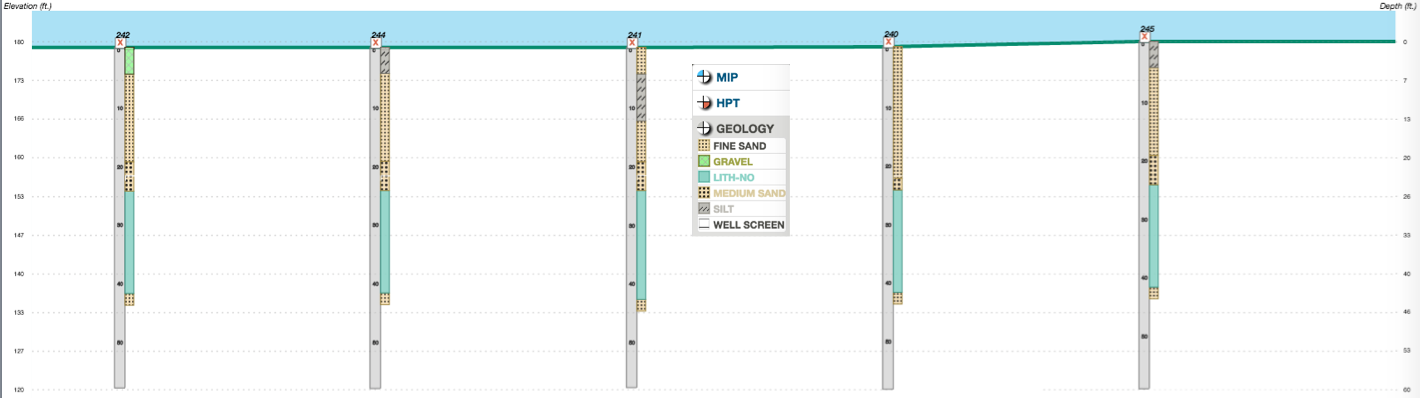Click the teal LITH-NO interval in well 240

click(897, 241)
